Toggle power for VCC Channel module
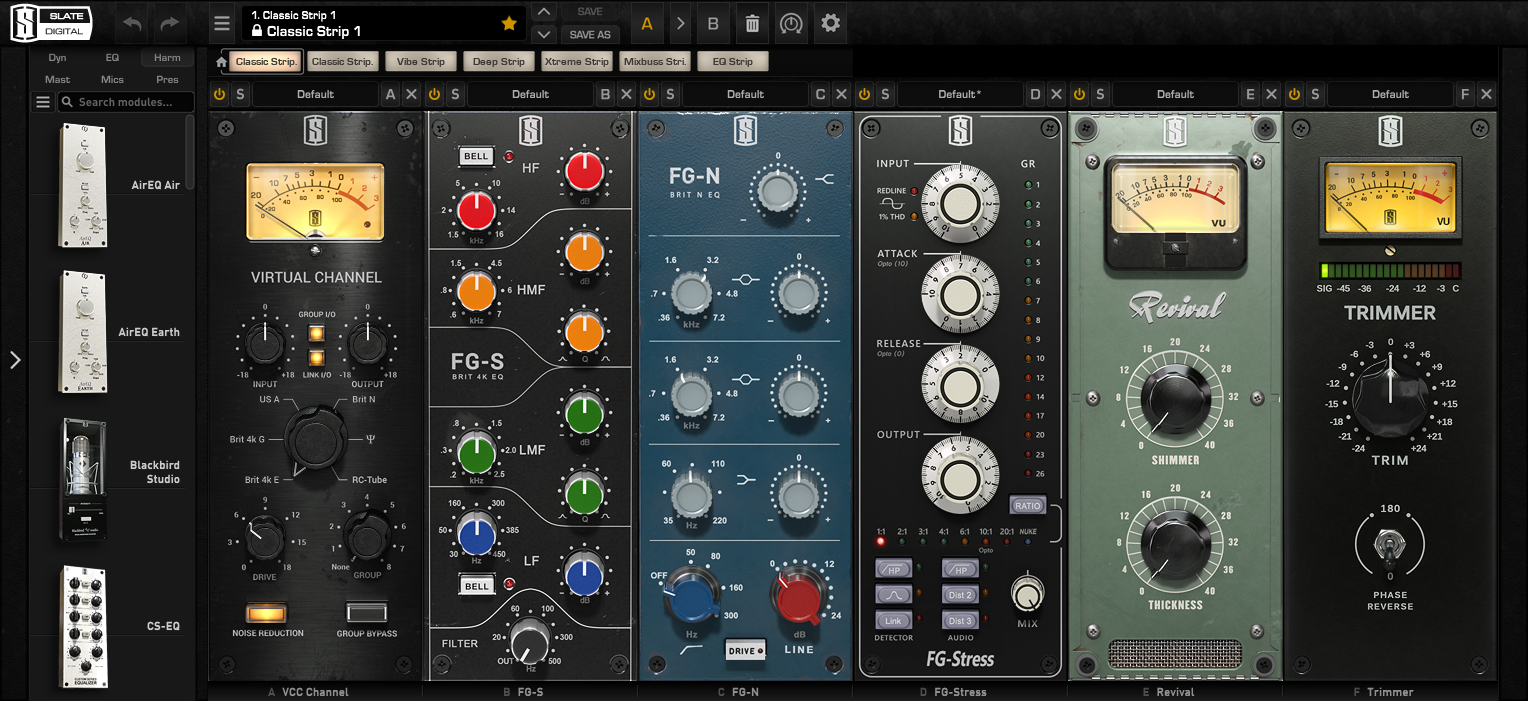This screenshot has width=1528, height=701. click(x=220, y=94)
